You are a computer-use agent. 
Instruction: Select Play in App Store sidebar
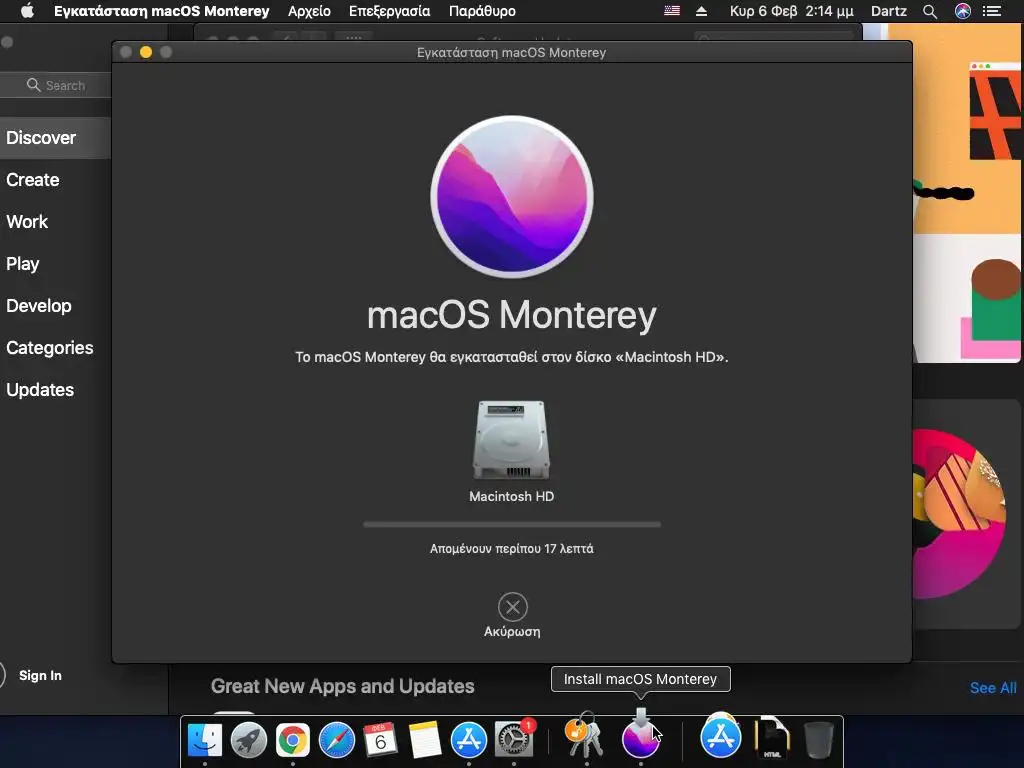(23, 264)
